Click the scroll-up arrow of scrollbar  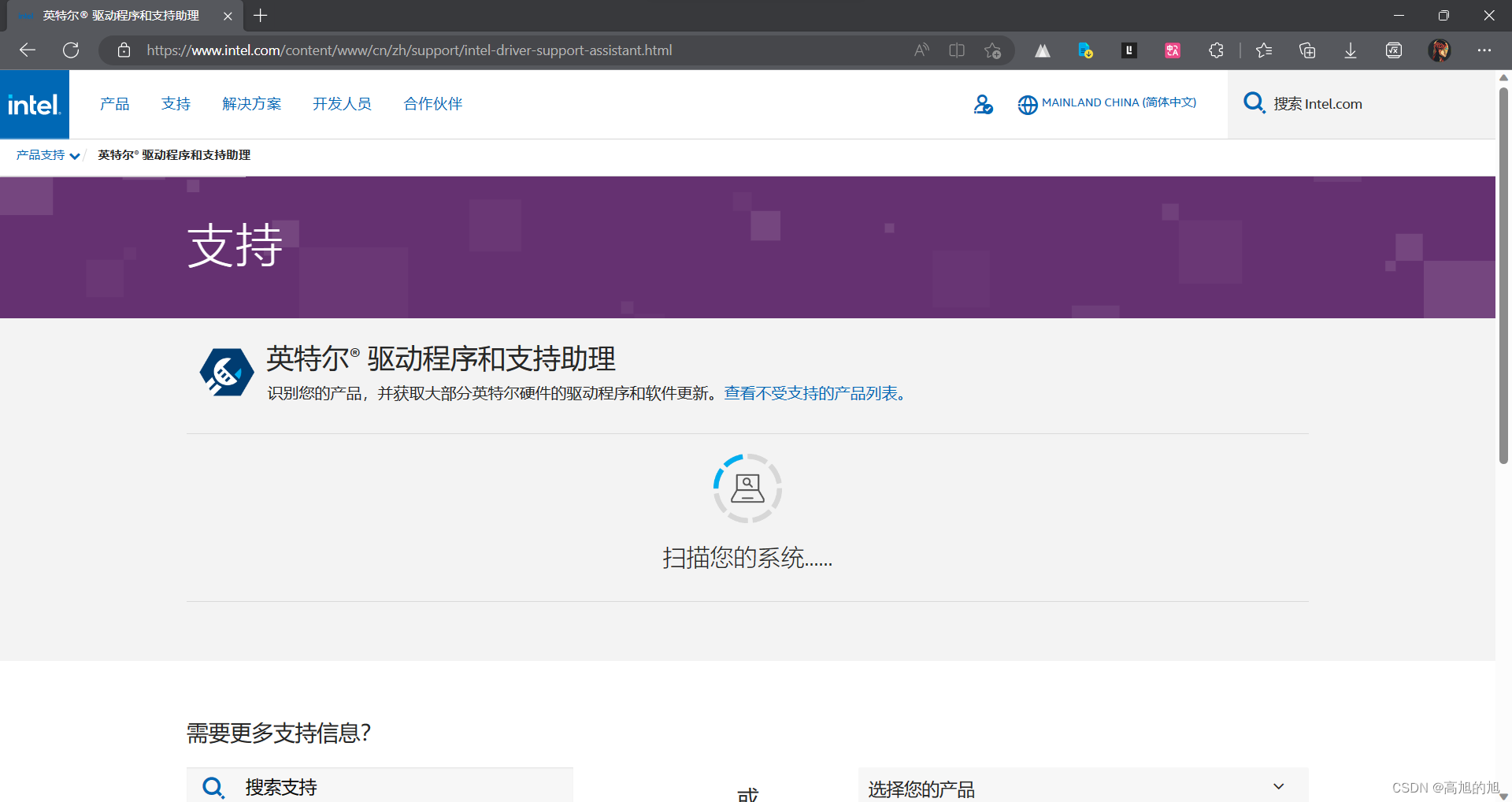[1503, 77]
